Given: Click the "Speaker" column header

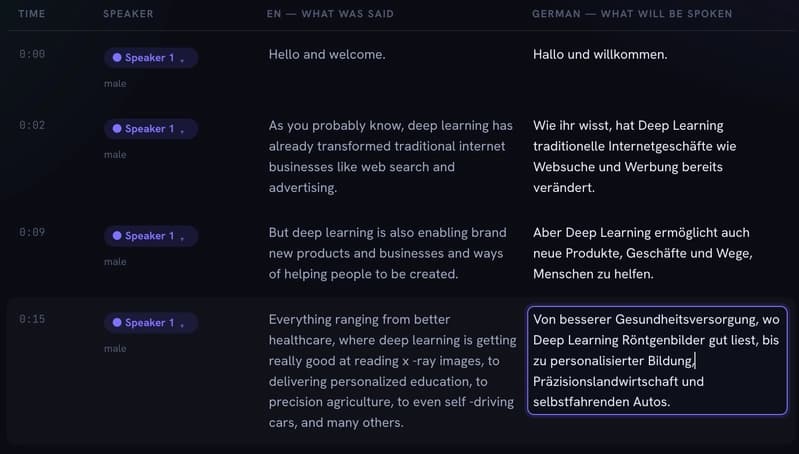Looking at the screenshot, I should click(x=128, y=14).
